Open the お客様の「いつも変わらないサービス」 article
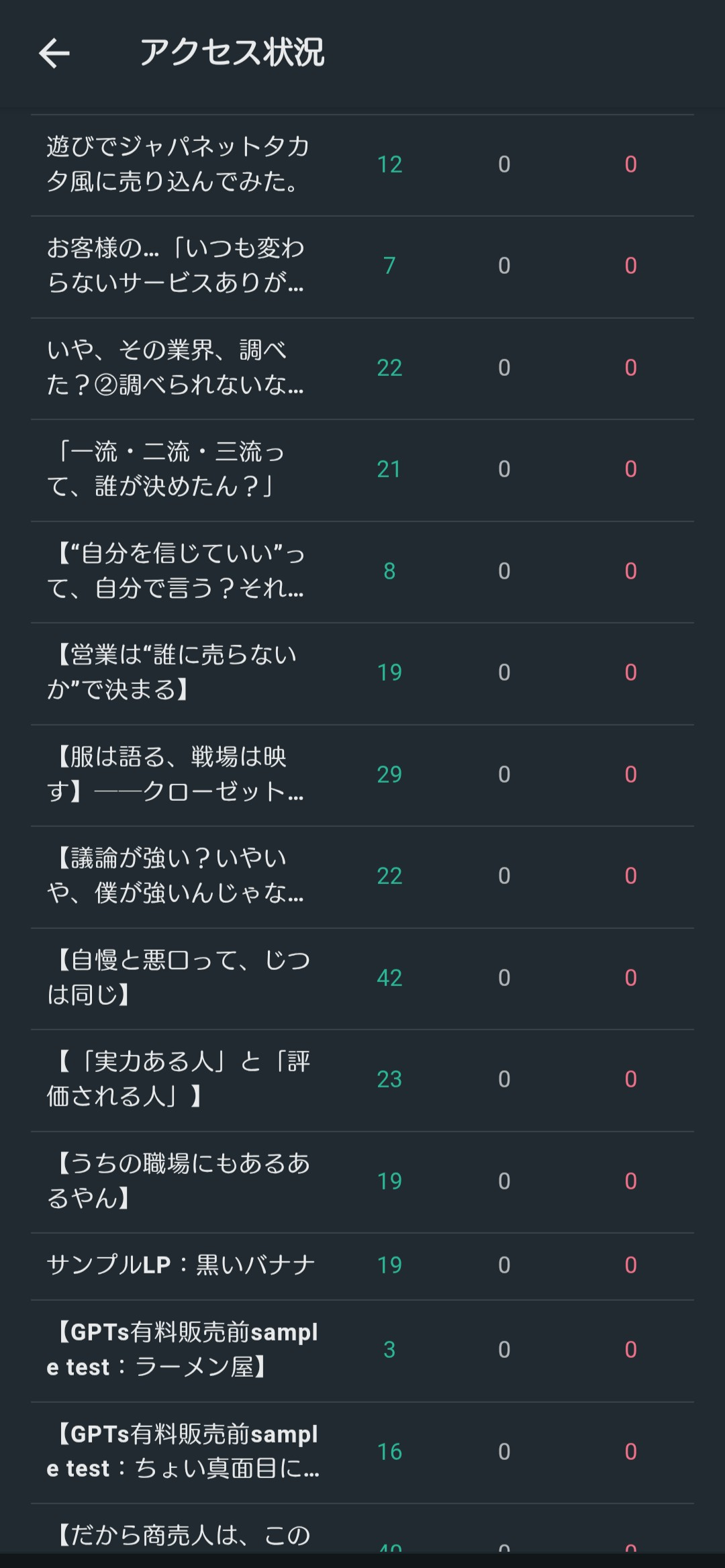 [x=176, y=266]
